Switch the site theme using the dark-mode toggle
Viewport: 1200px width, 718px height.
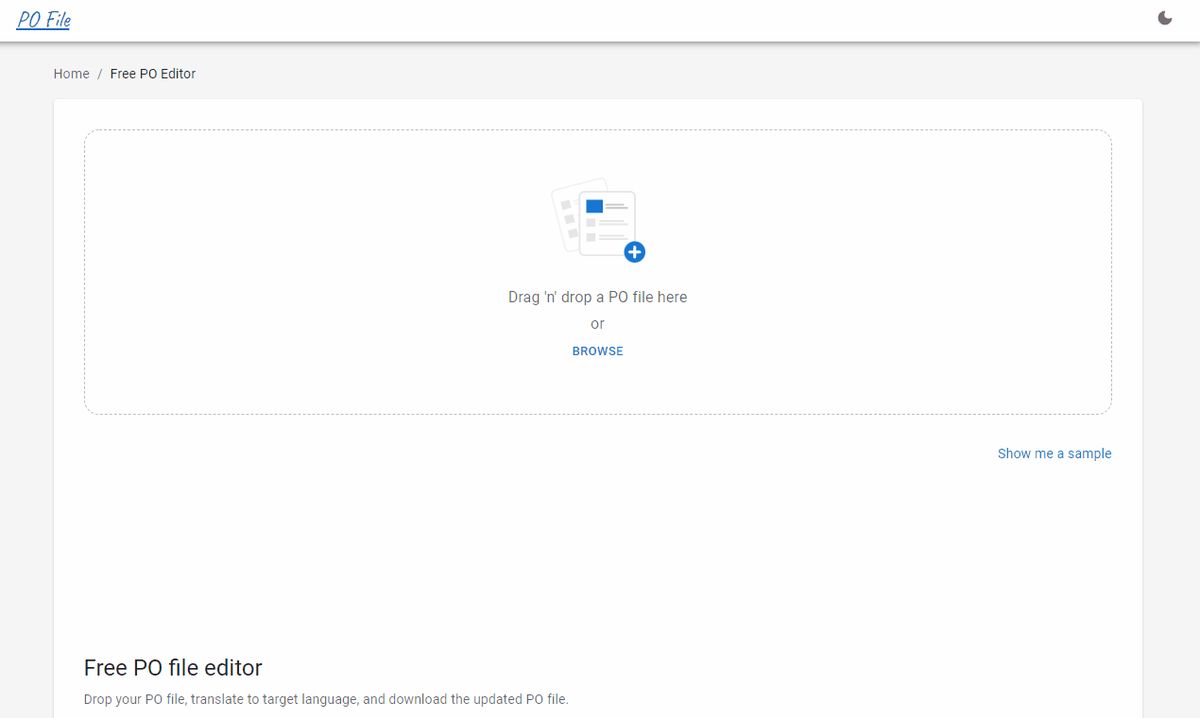click(x=1164, y=18)
